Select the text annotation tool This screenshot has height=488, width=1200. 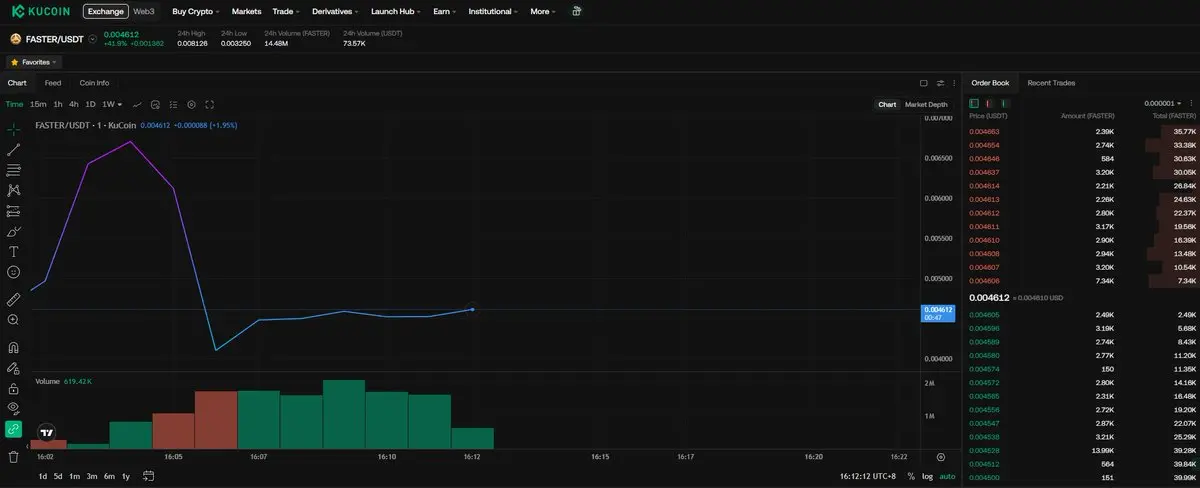14,252
